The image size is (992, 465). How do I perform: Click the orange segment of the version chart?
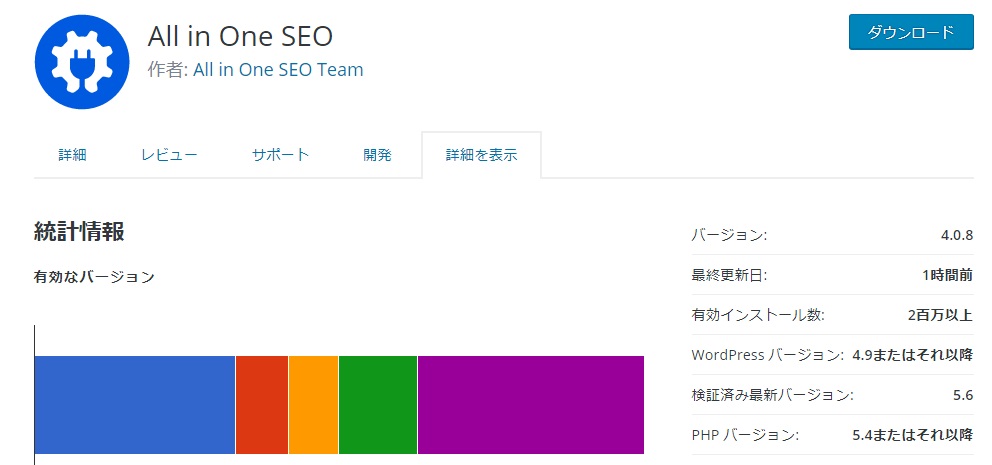tap(313, 405)
